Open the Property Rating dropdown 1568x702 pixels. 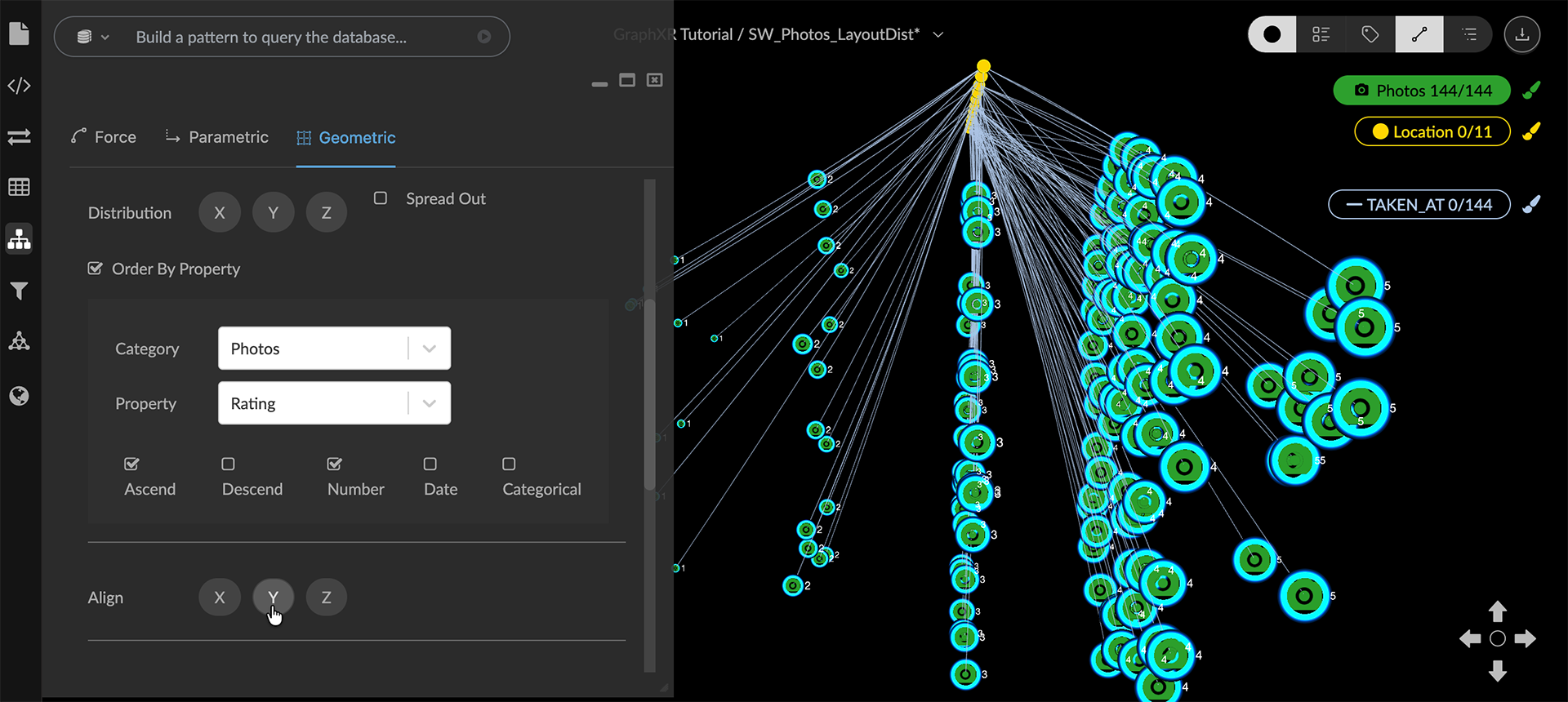[429, 403]
